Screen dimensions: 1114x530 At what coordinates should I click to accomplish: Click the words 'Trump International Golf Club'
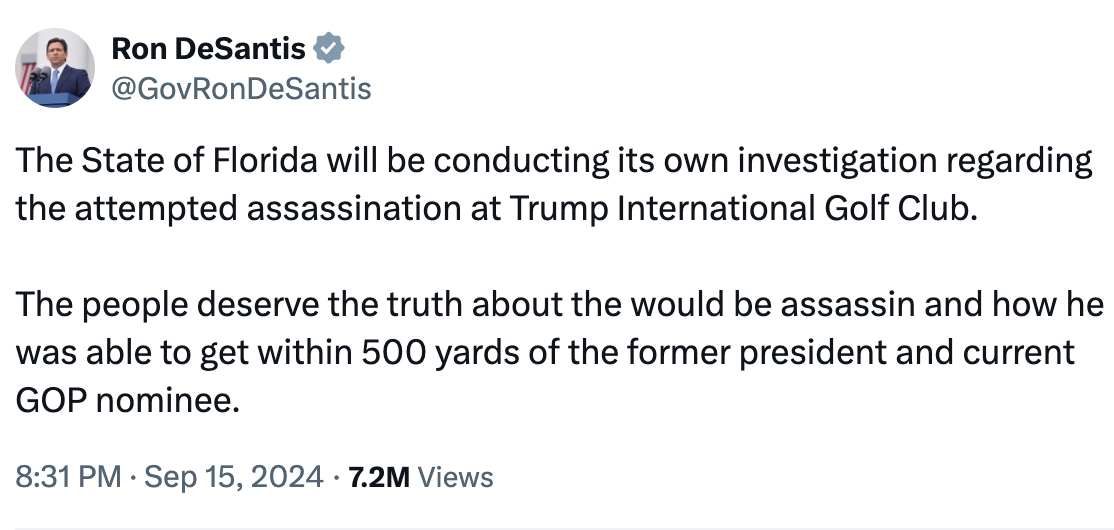[x=739, y=209]
